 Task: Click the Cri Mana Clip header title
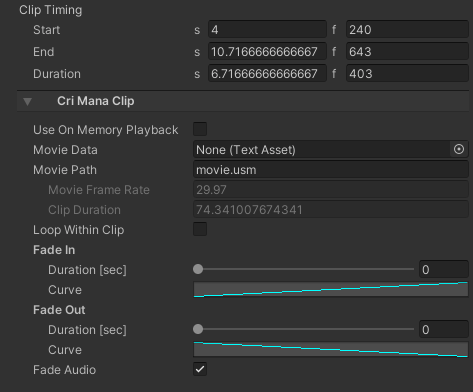coord(96,101)
